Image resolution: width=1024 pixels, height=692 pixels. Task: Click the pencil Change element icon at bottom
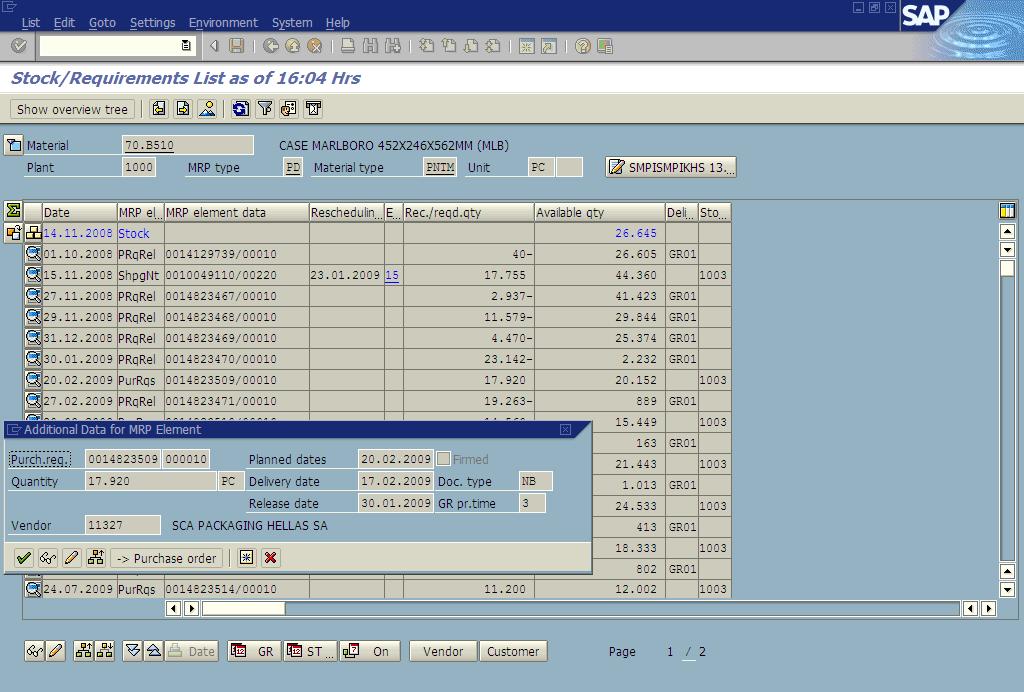[56, 651]
